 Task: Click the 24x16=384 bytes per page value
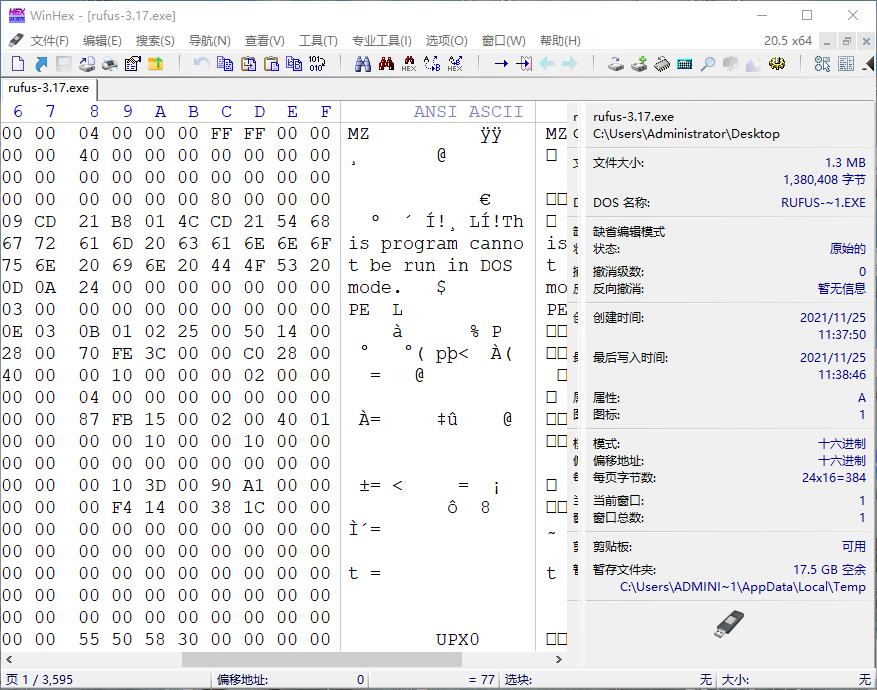tap(833, 478)
